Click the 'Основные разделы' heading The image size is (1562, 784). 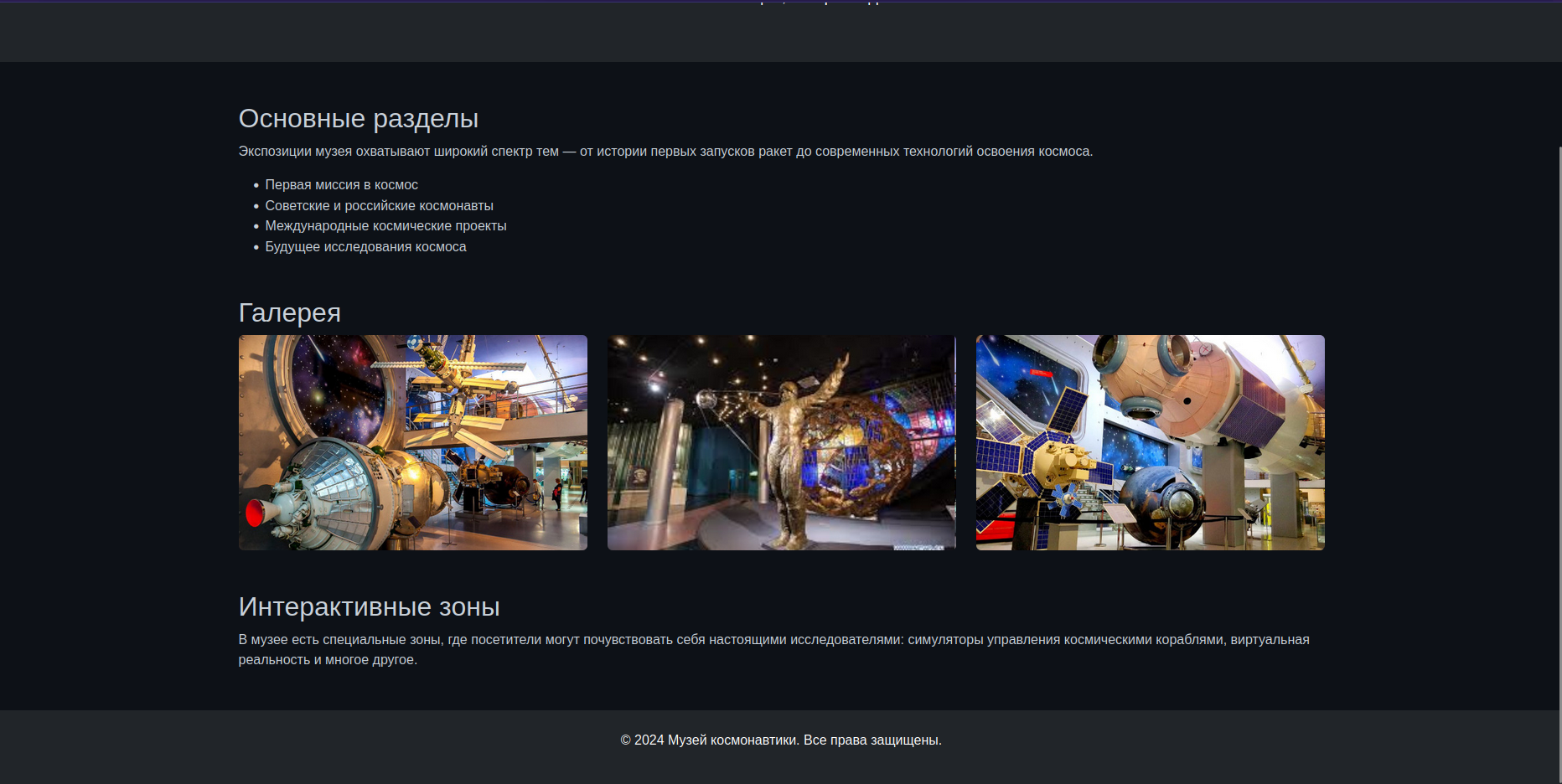pyautogui.click(x=358, y=119)
